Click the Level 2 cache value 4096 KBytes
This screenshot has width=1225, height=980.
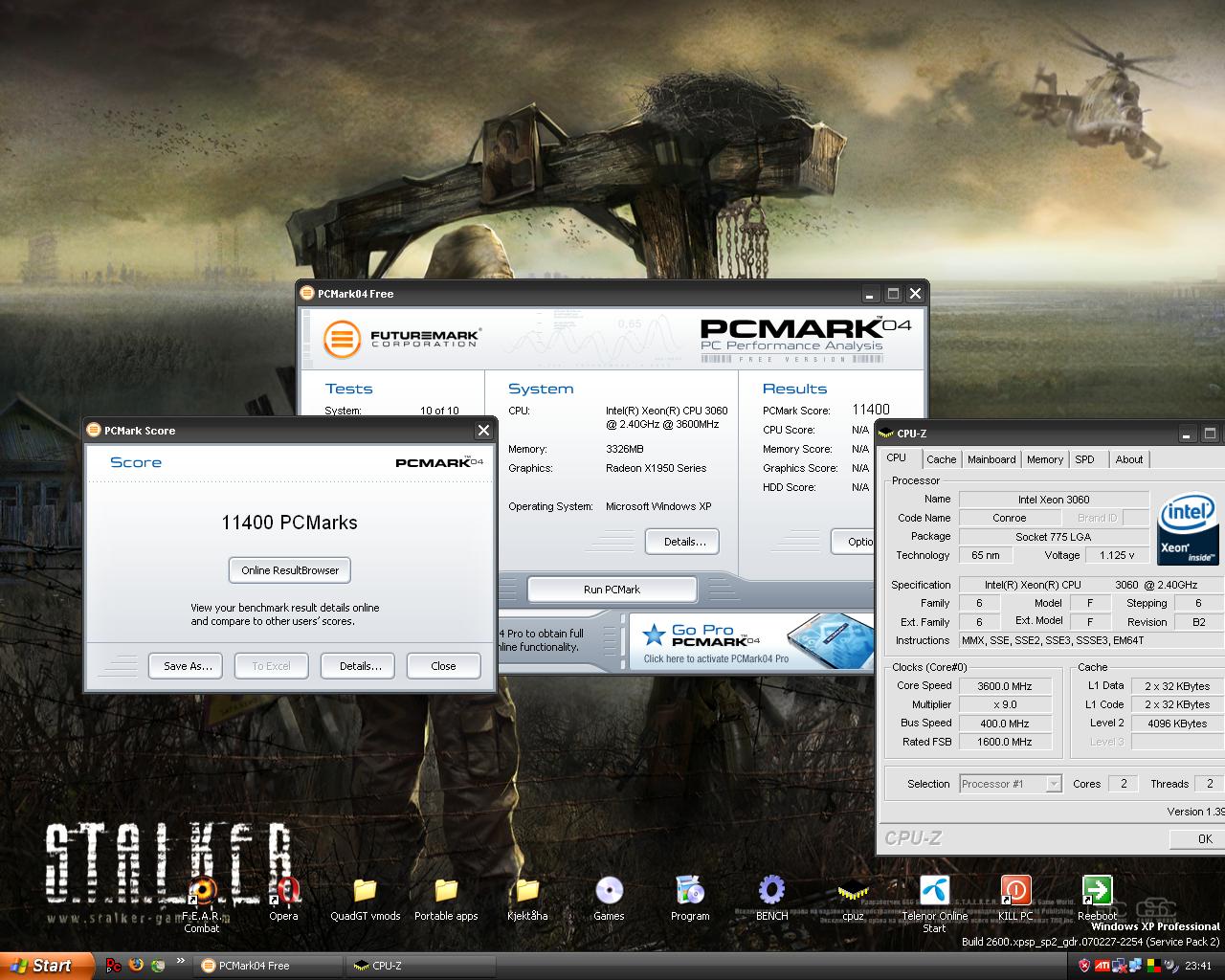pos(1177,724)
